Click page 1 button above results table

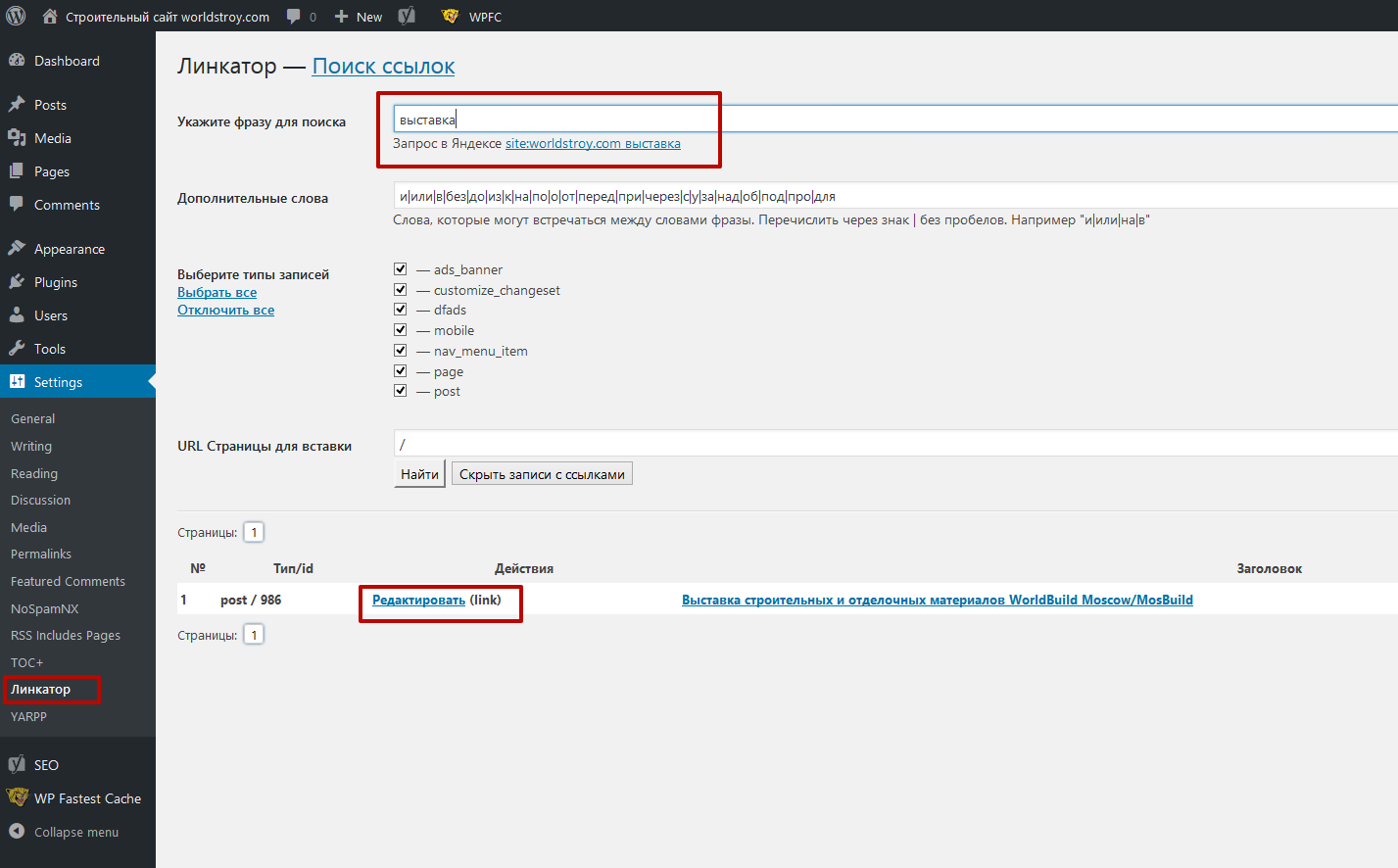tap(254, 532)
